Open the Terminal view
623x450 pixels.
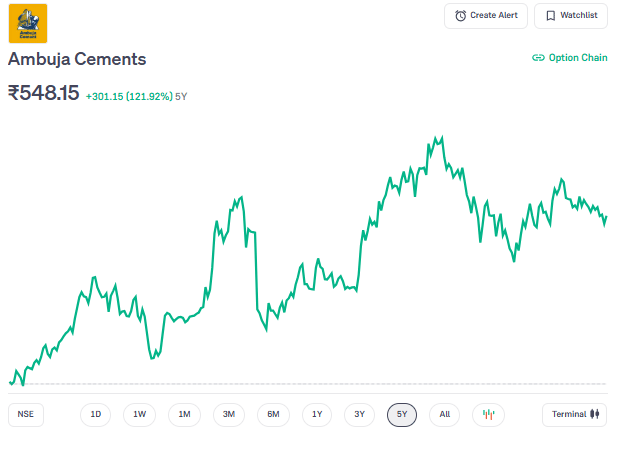[574, 414]
